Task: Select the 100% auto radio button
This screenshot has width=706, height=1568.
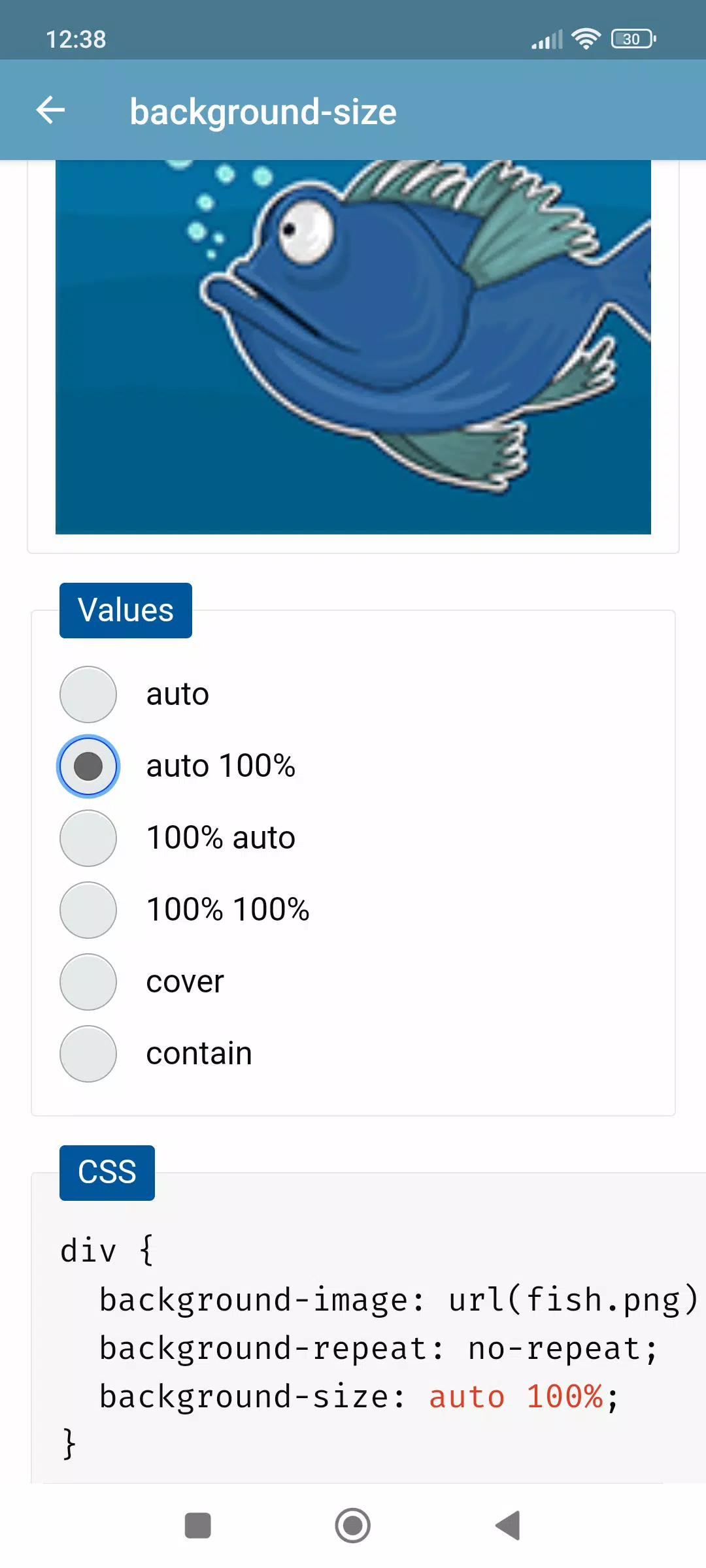Action: click(x=88, y=838)
